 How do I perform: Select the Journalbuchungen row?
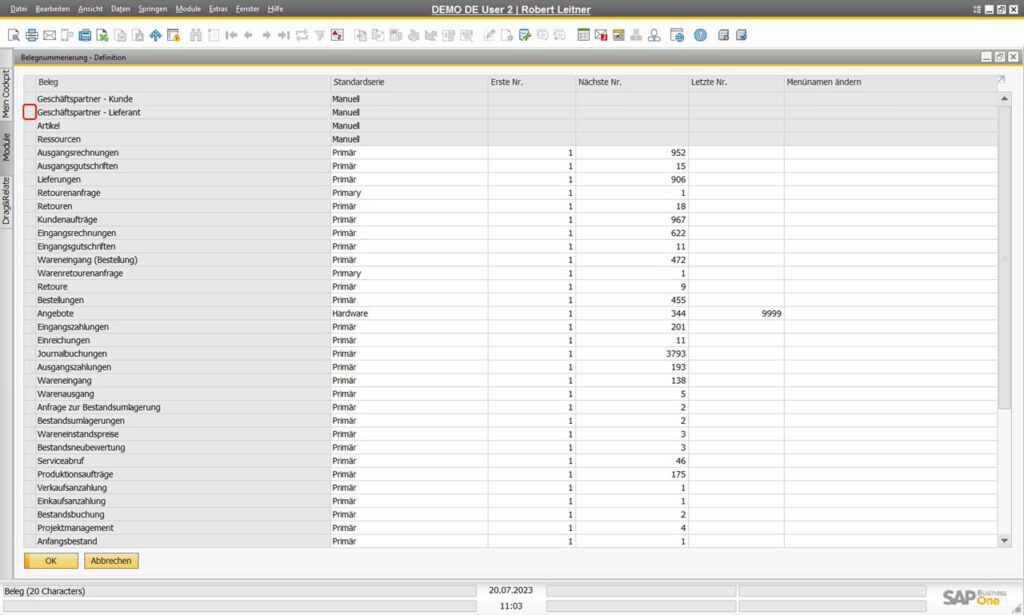[511, 354]
